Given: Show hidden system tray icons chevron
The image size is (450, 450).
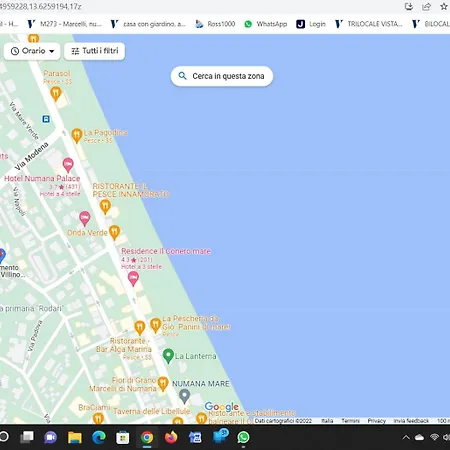Looking at the screenshot, I should coord(406,437).
